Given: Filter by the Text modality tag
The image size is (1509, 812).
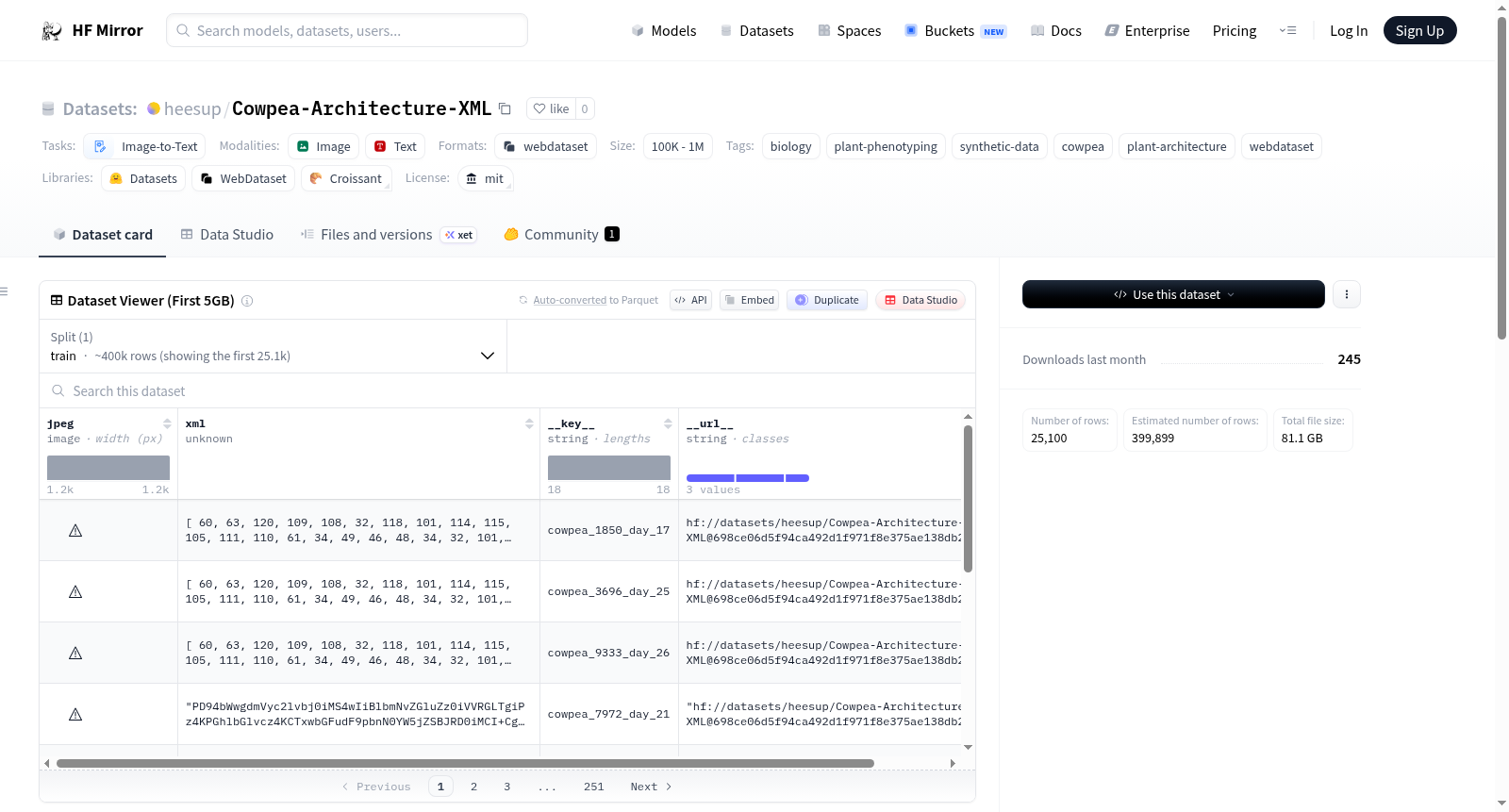Looking at the screenshot, I should (x=395, y=146).
